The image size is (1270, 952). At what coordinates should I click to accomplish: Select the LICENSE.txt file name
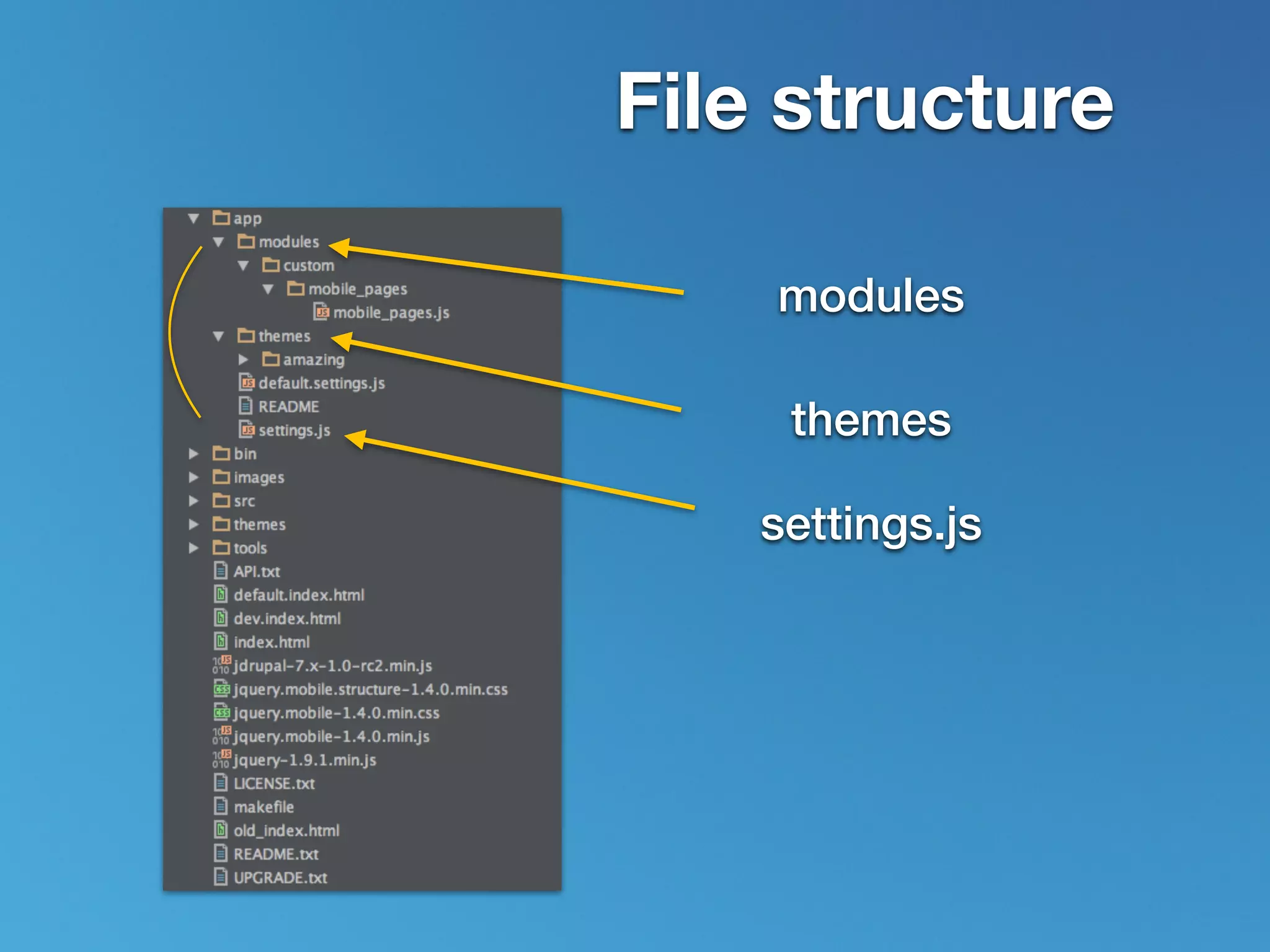point(274,783)
